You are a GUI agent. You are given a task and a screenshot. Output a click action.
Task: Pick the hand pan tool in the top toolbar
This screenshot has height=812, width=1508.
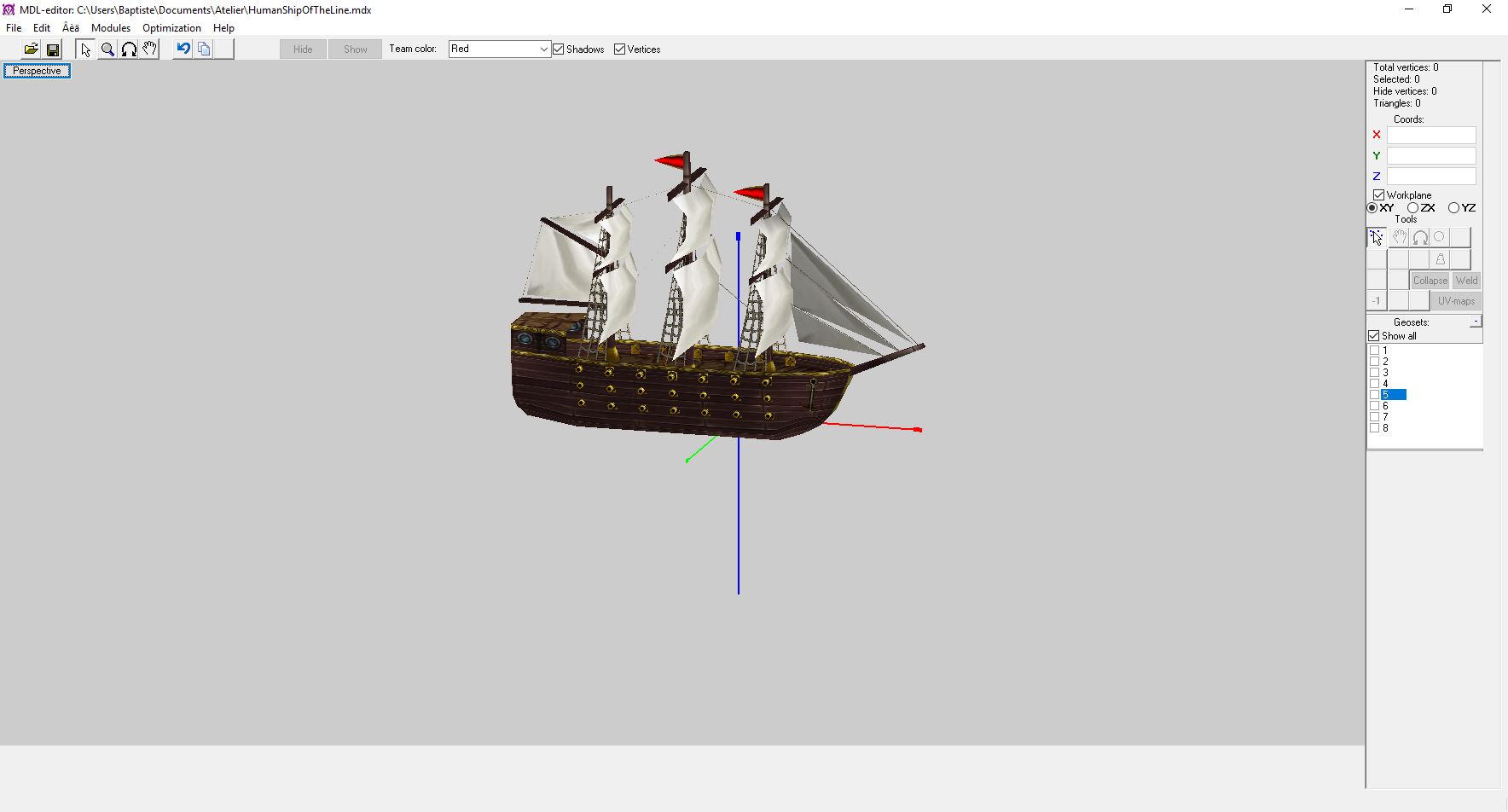tap(150, 49)
